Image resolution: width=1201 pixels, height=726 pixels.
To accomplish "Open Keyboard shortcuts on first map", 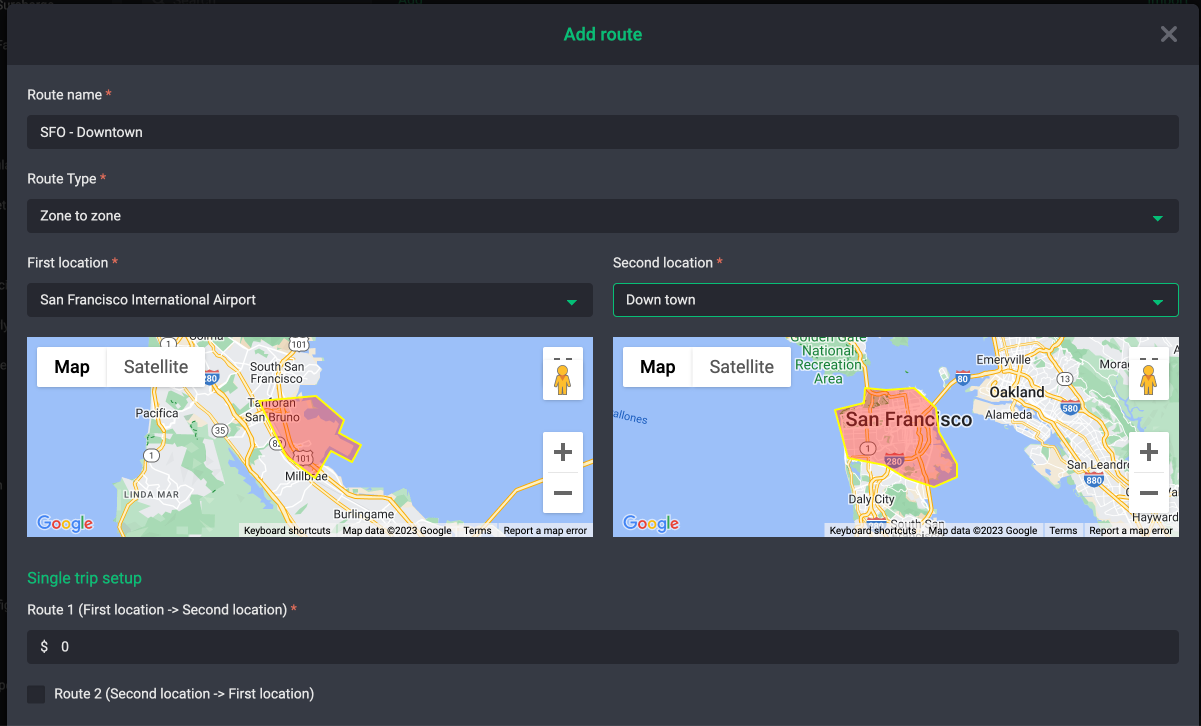I will 287,531.
